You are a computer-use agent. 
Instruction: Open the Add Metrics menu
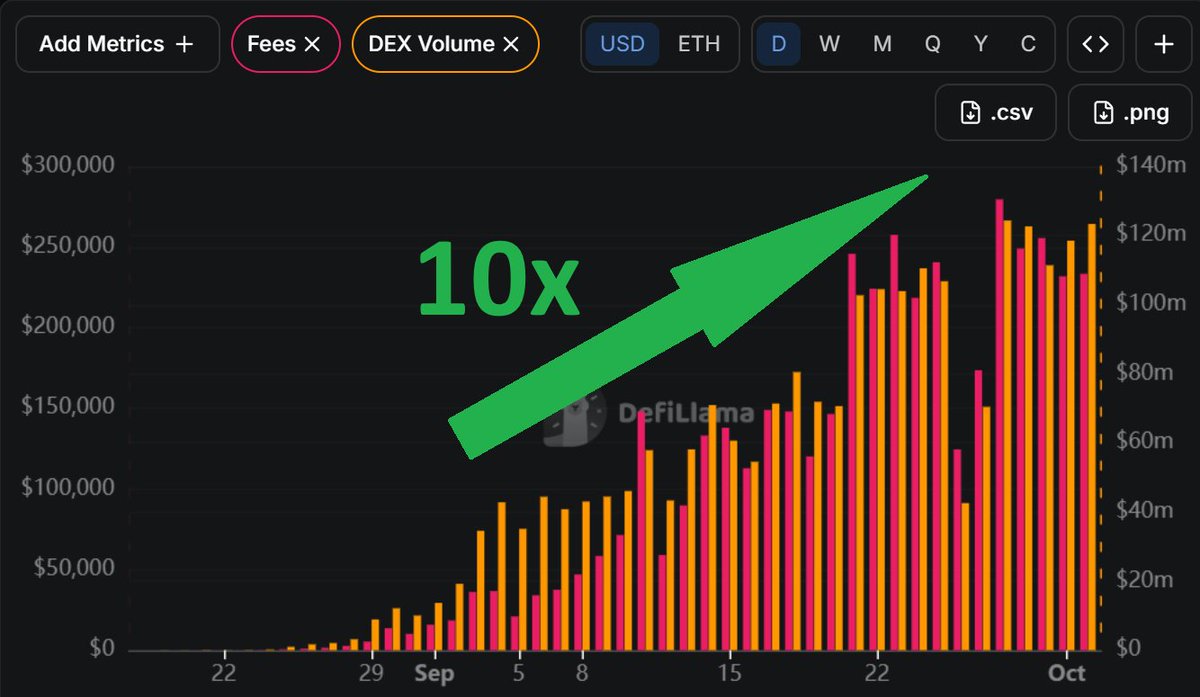point(117,44)
